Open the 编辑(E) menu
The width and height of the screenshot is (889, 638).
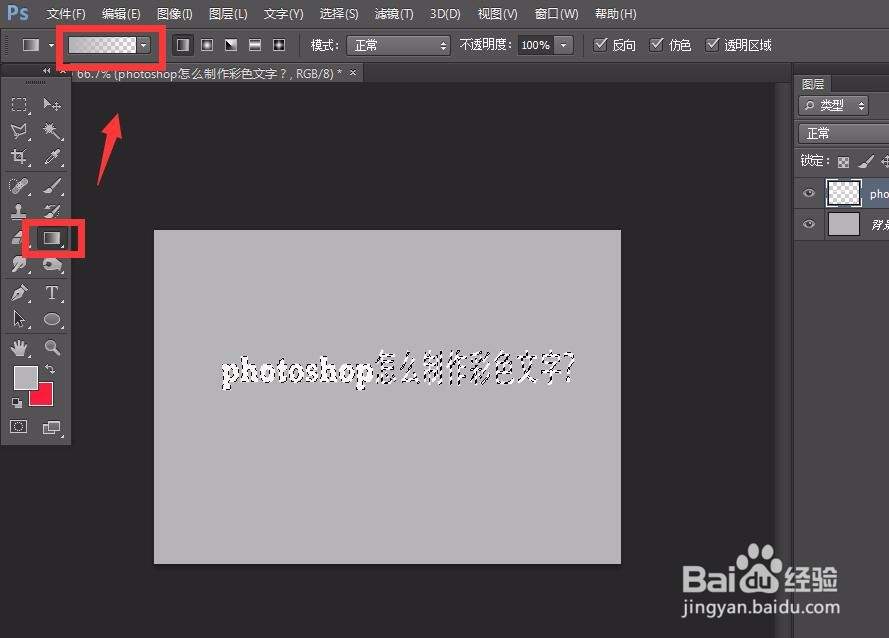121,14
